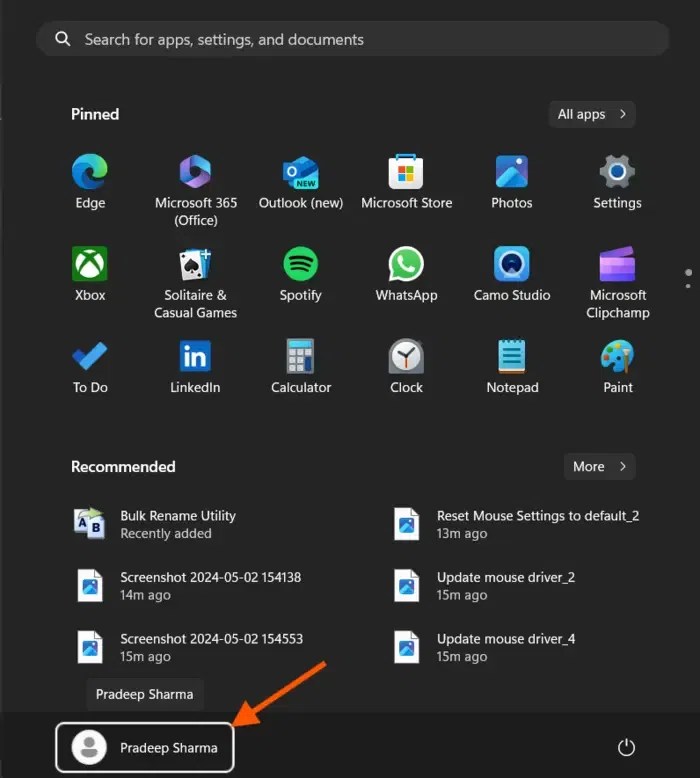The width and height of the screenshot is (700, 778).
Task: Launch Notepad
Action: click(511, 366)
